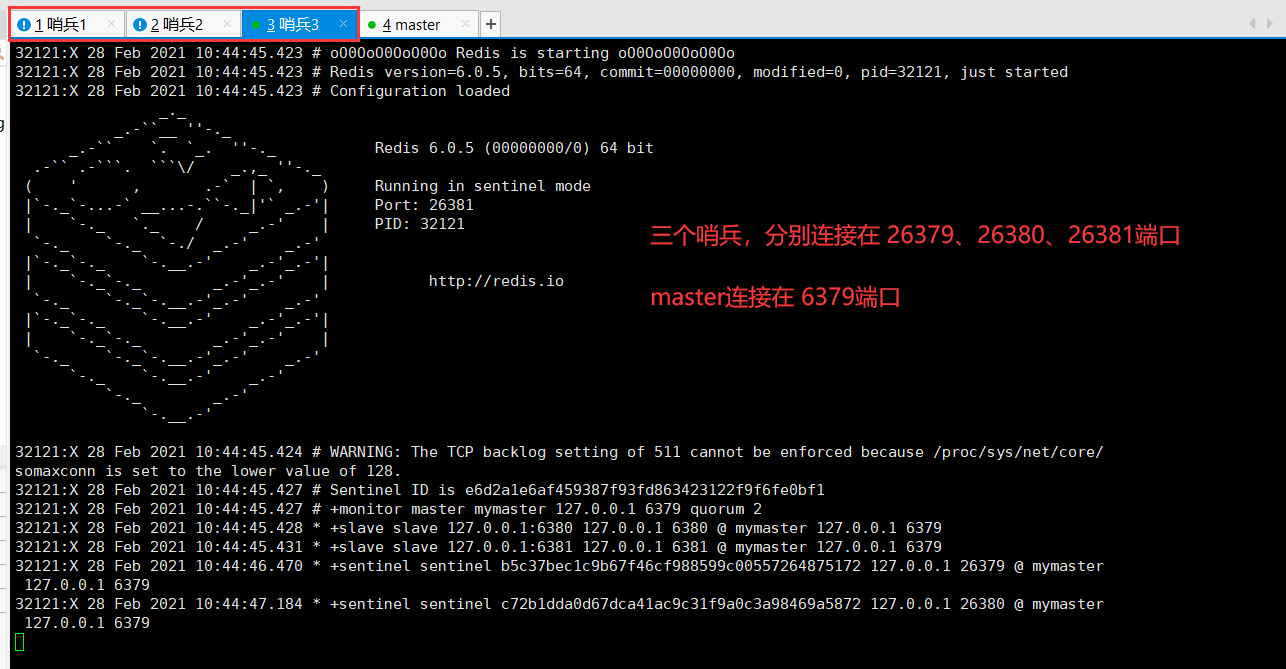
Task: Click the 'Configuration loaded' log line
Action: click(262, 91)
